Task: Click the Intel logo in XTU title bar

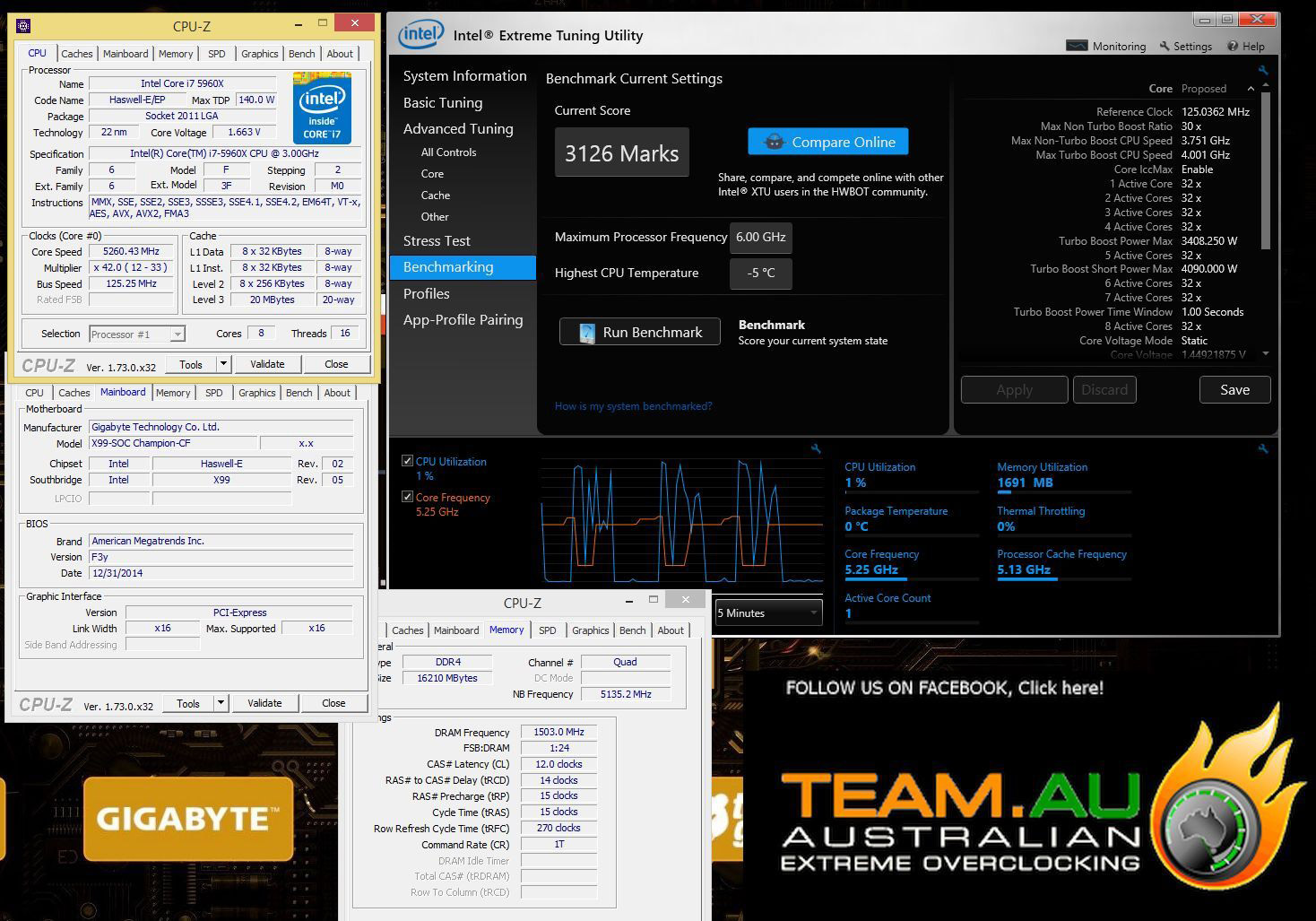Action: (x=421, y=35)
